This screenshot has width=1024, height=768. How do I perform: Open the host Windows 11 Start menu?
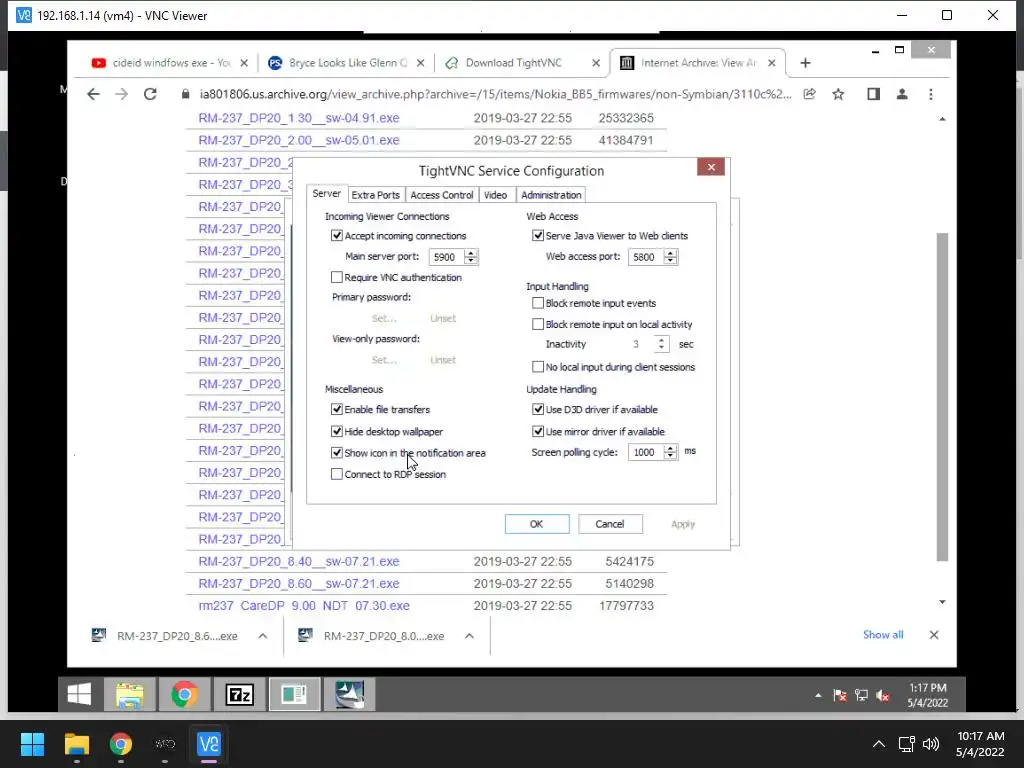click(32, 744)
